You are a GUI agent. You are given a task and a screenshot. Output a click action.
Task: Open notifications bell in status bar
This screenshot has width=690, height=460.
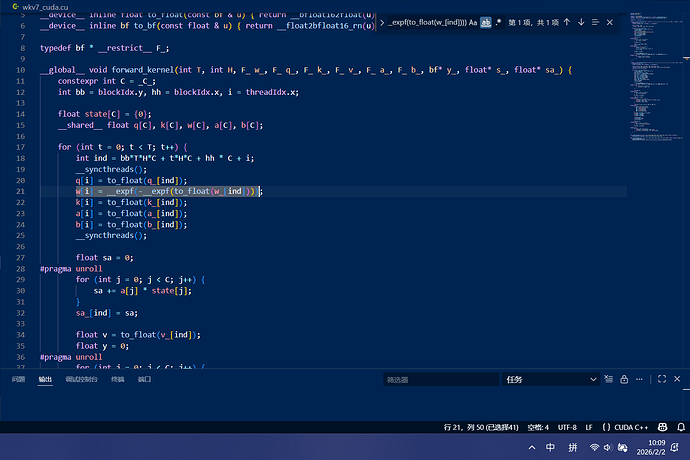tap(678, 427)
